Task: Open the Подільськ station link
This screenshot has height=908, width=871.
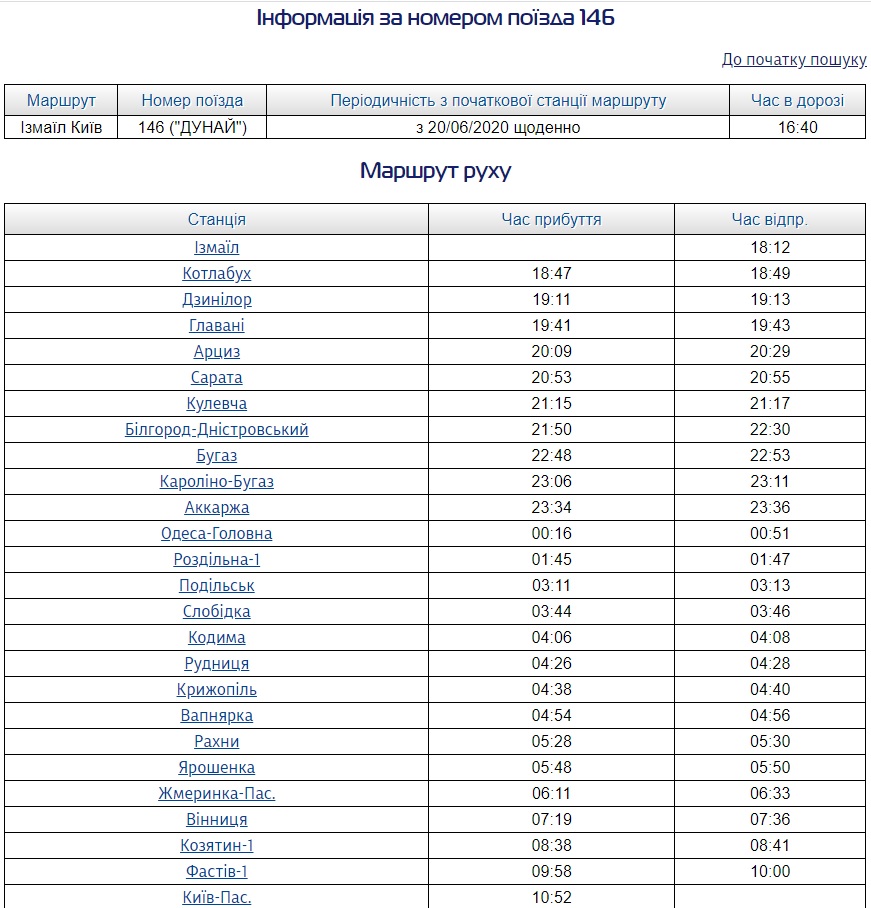Action: coord(217,586)
